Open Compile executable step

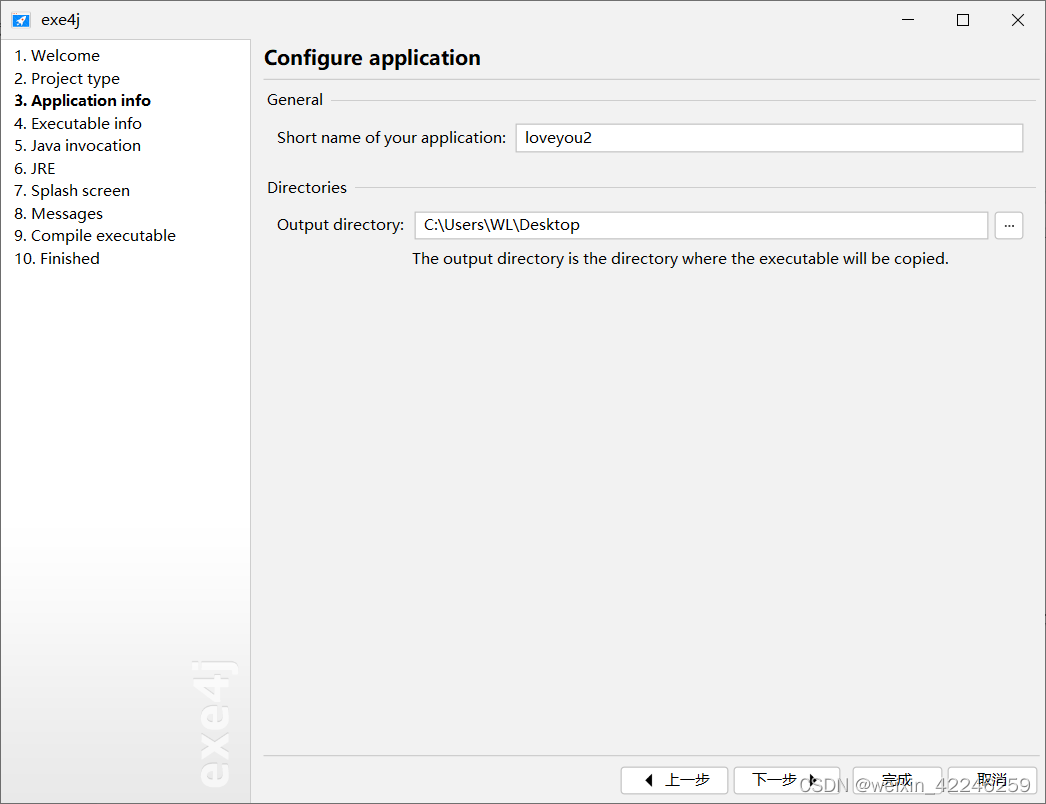point(95,236)
